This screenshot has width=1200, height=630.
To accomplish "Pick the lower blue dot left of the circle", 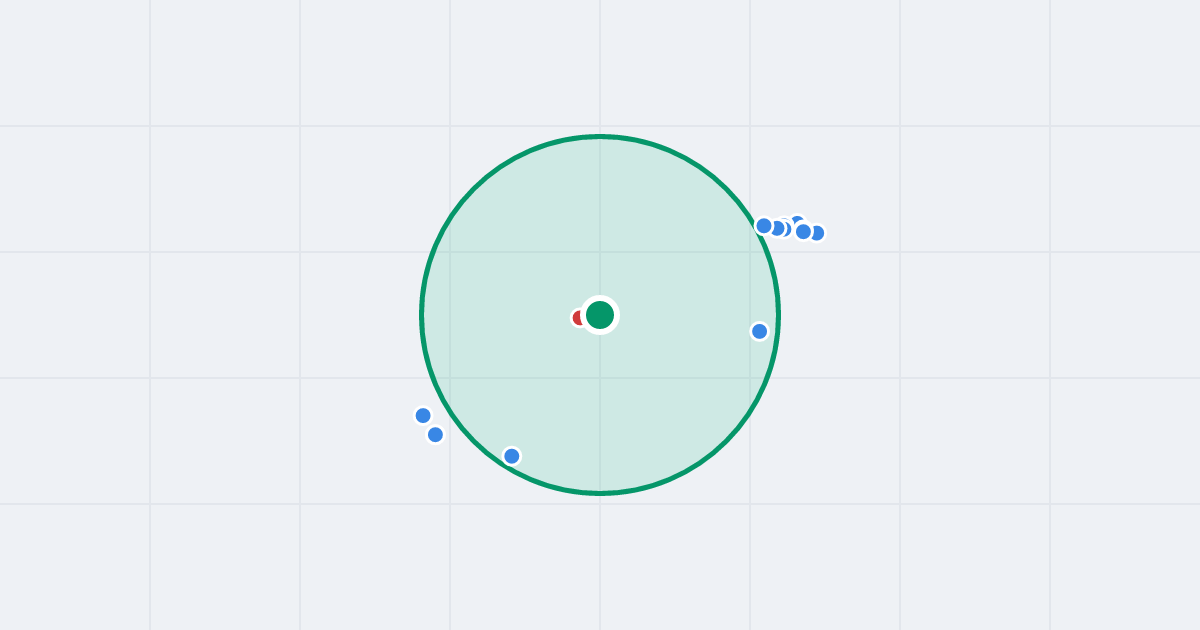I will point(435,434).
